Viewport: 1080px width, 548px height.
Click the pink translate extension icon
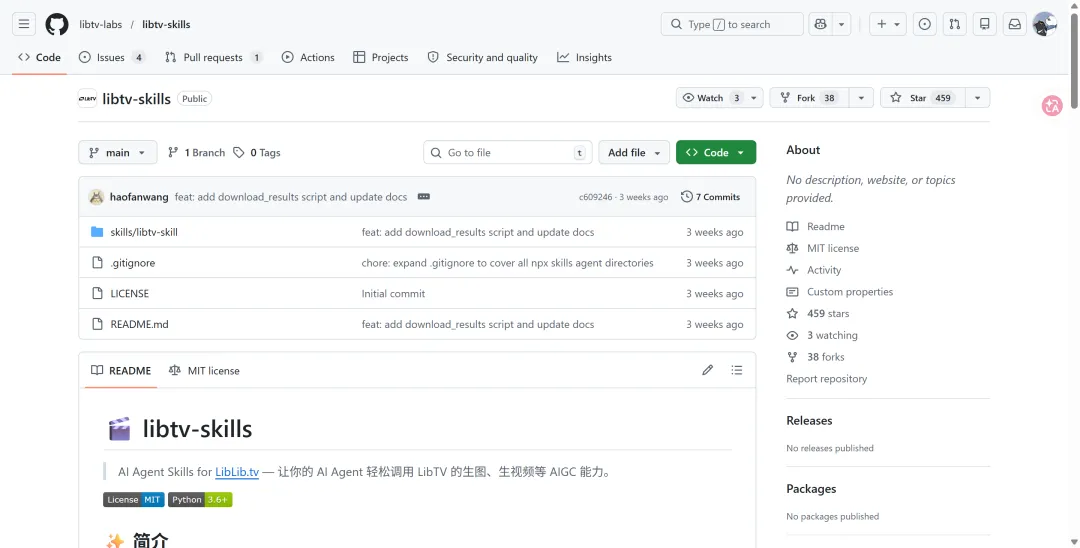[x=1052, y=105]
